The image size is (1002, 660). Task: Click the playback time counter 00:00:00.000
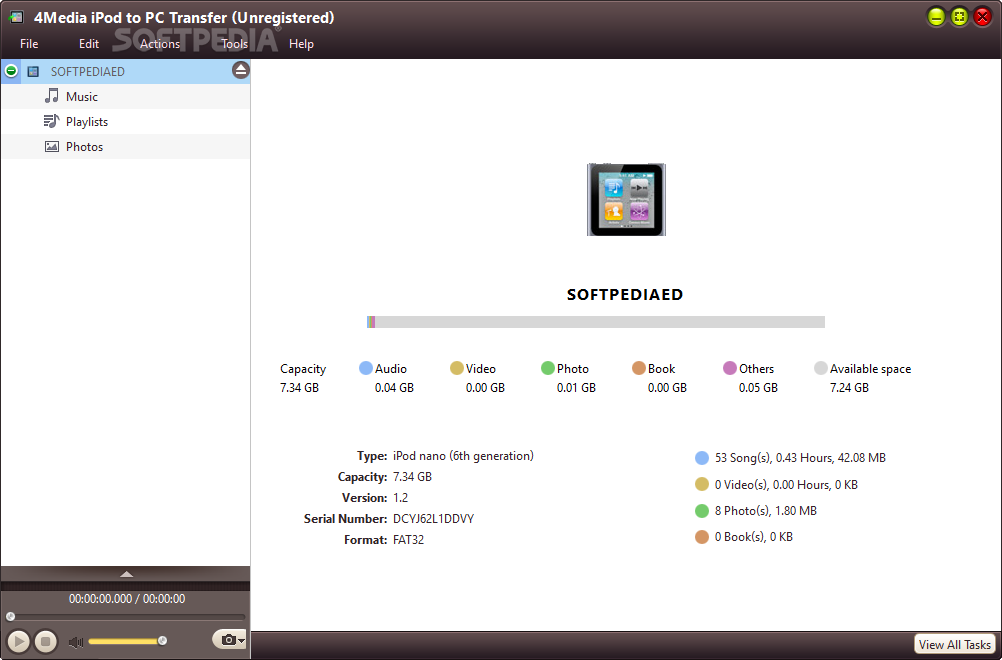point(100,599)
